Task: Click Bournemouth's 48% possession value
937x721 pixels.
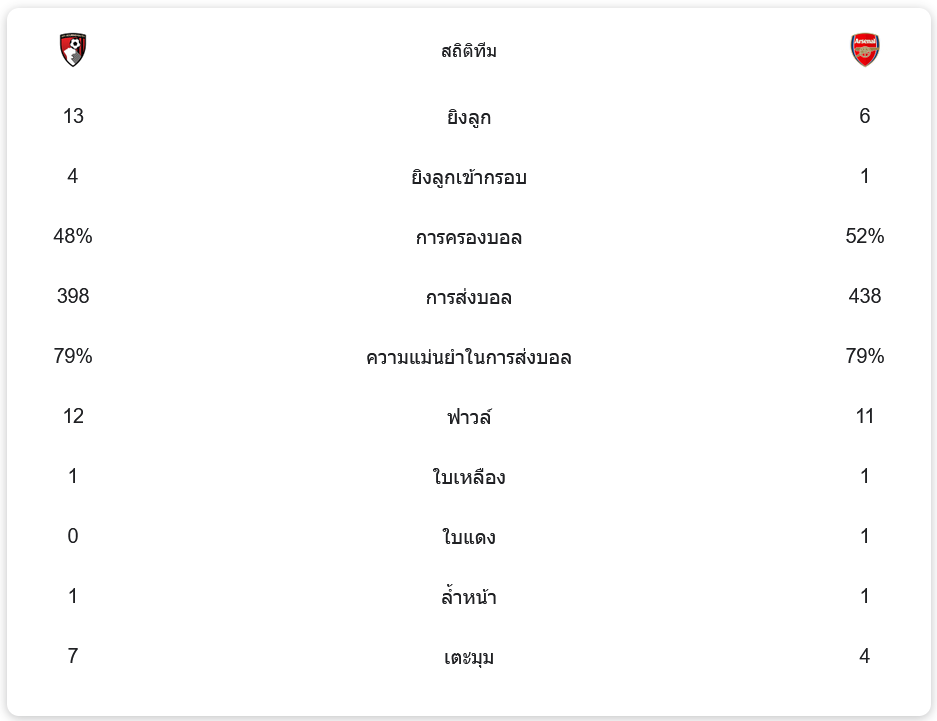Action: tap(73, 236)
